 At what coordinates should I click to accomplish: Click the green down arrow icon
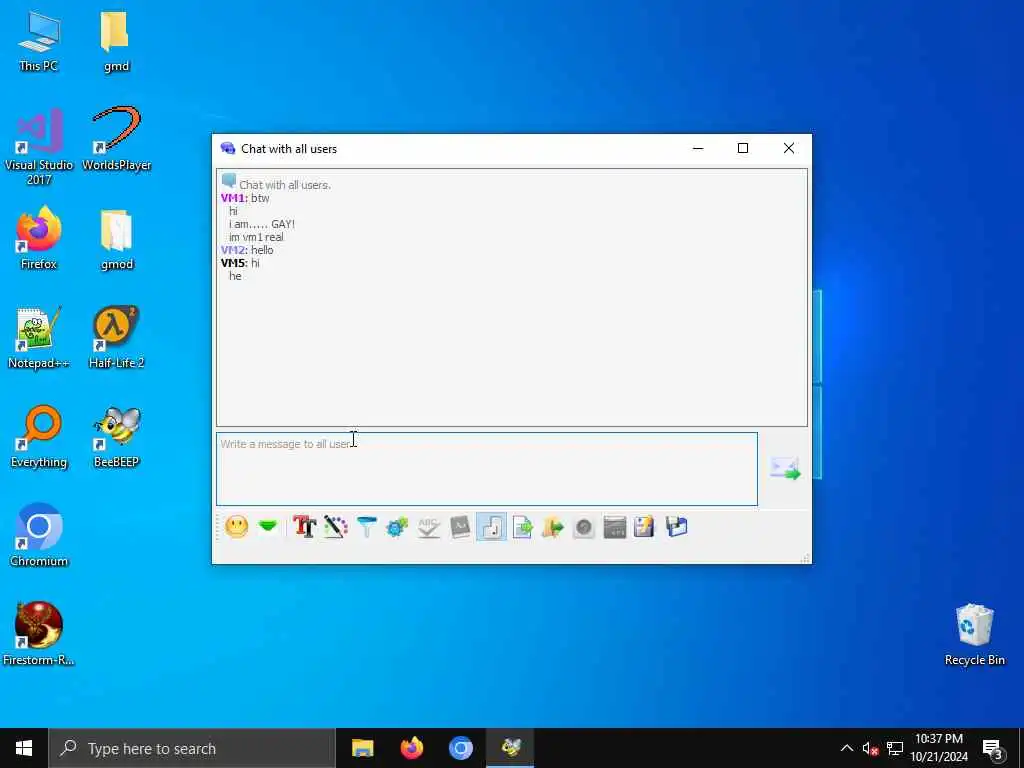click(268, 526)
